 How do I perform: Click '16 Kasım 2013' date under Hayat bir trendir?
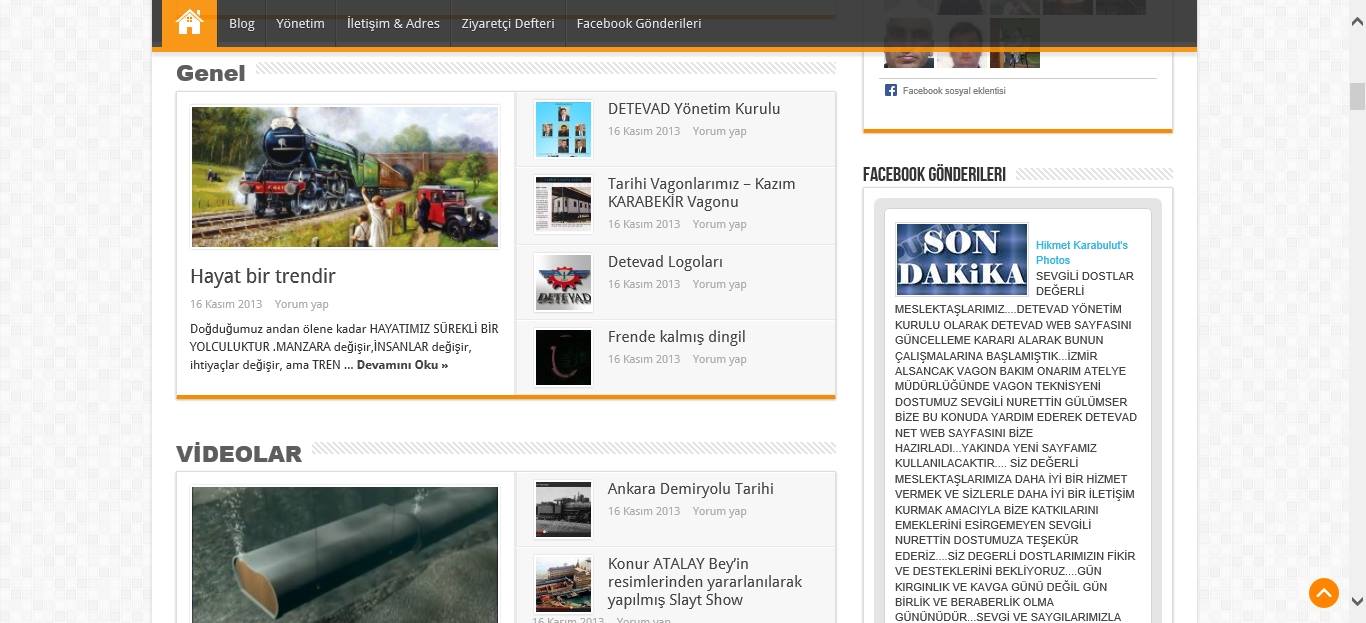(226, 304)
